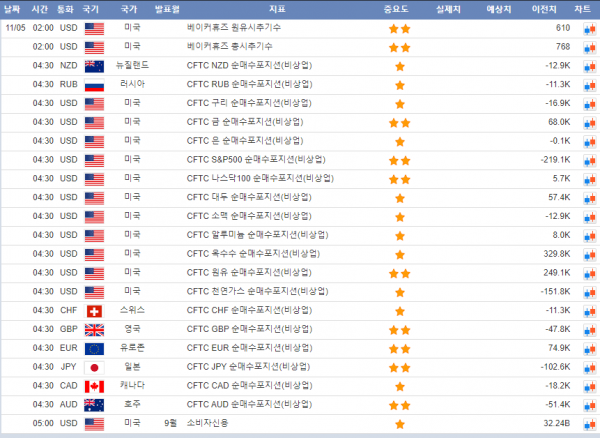
Task: Click the Canada flag icon
Action: tap(94, 386)
